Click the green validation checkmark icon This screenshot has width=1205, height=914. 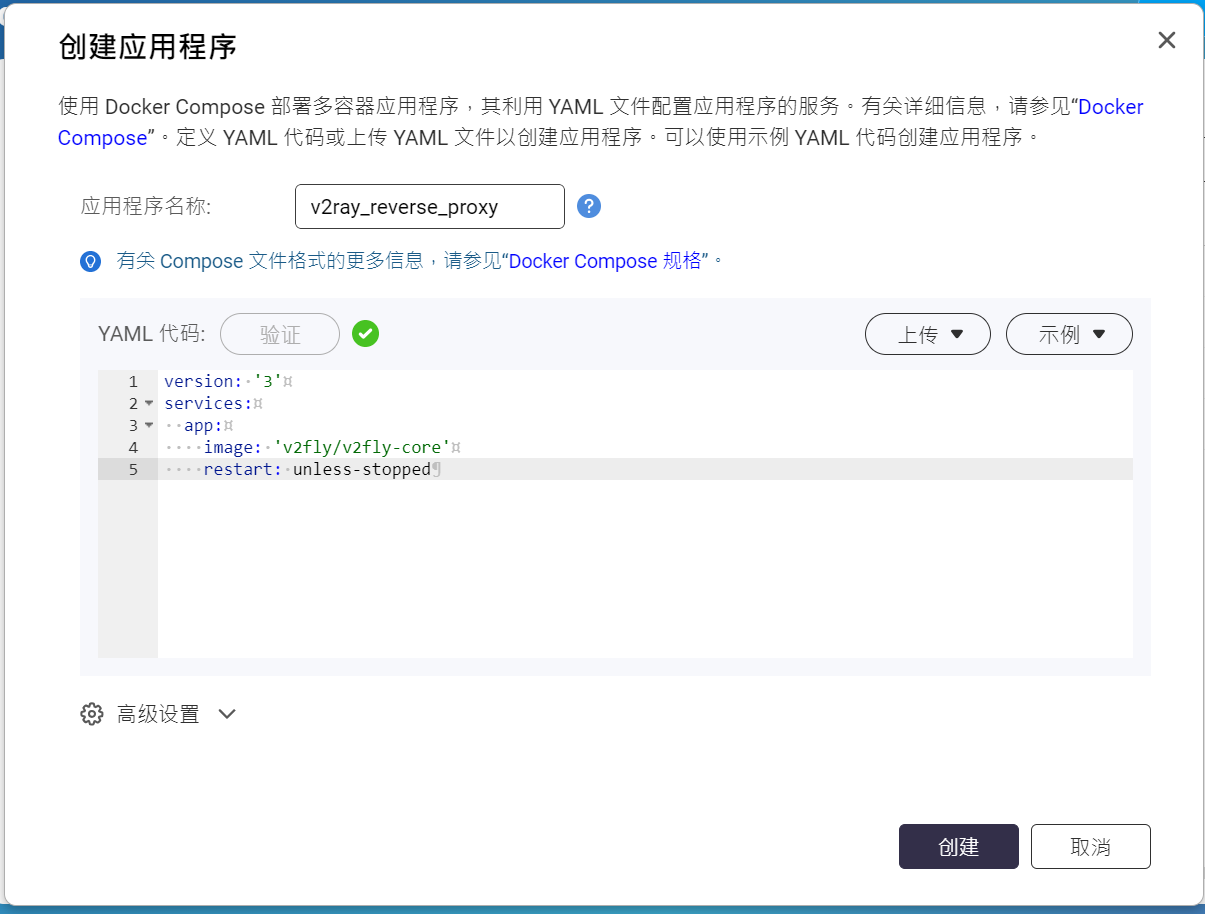point(365,334)
